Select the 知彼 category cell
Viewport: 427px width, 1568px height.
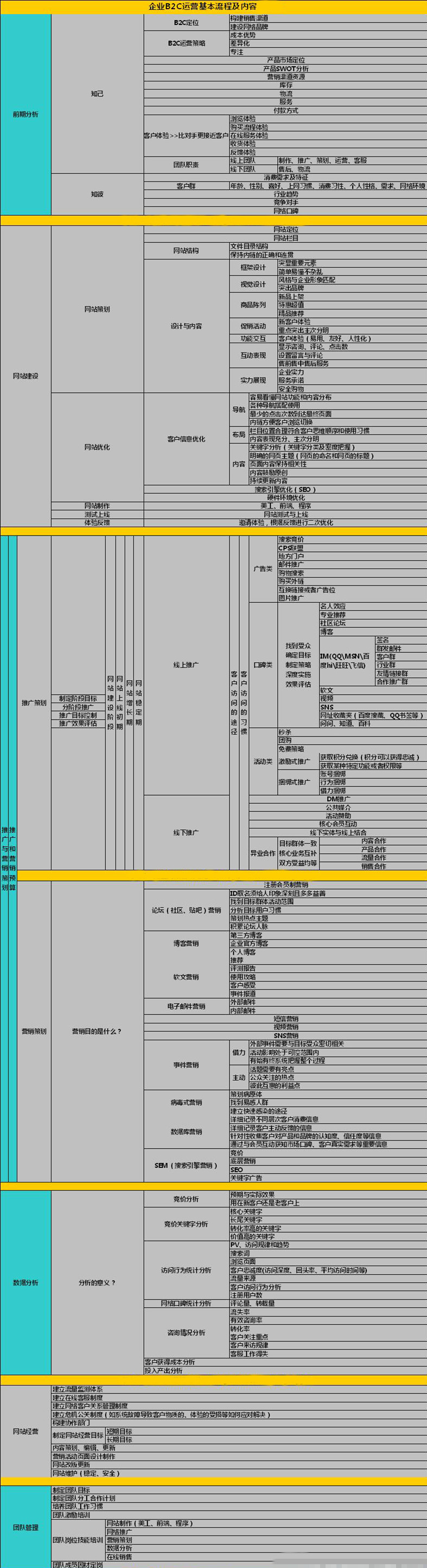coord(97,194)
